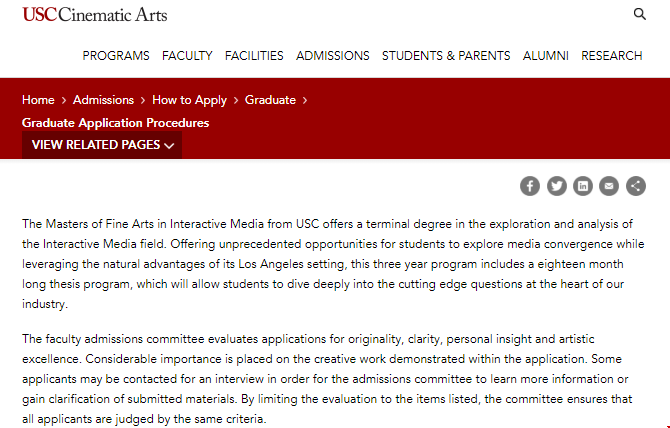Click the Home breadcrumb link
The image size is (670, 428).
point(38,100)
